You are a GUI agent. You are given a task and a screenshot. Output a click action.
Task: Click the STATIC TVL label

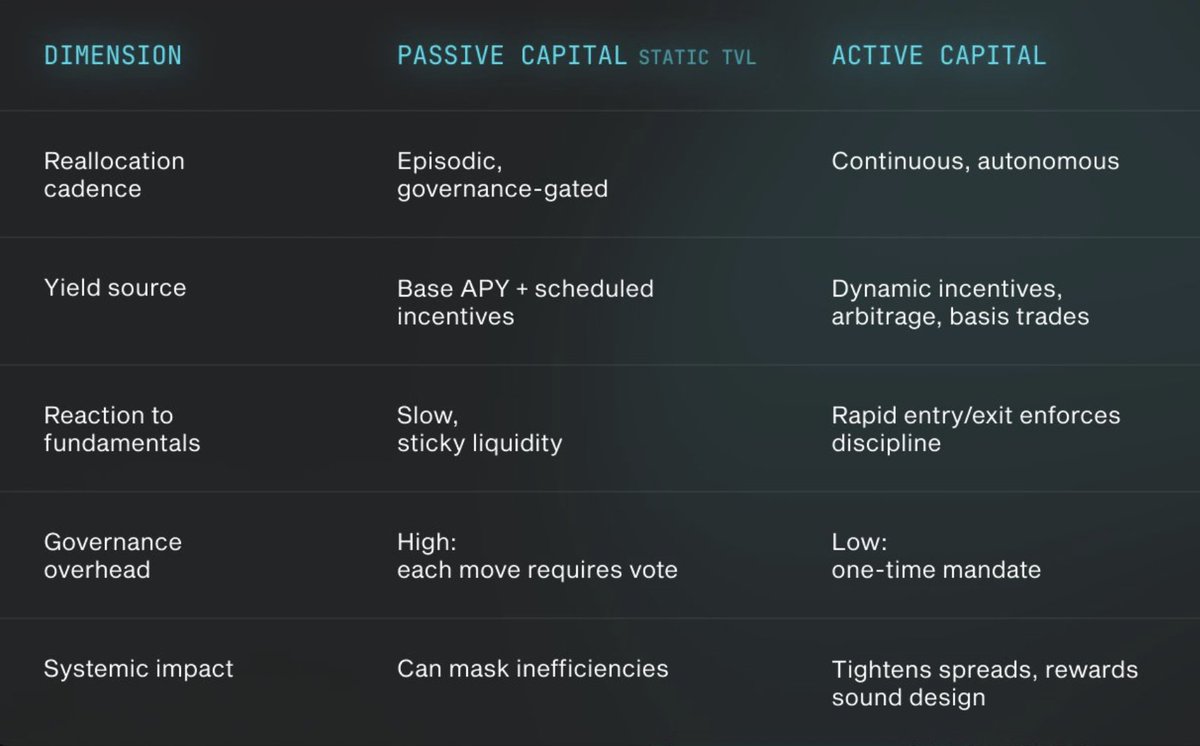(697, 57)
